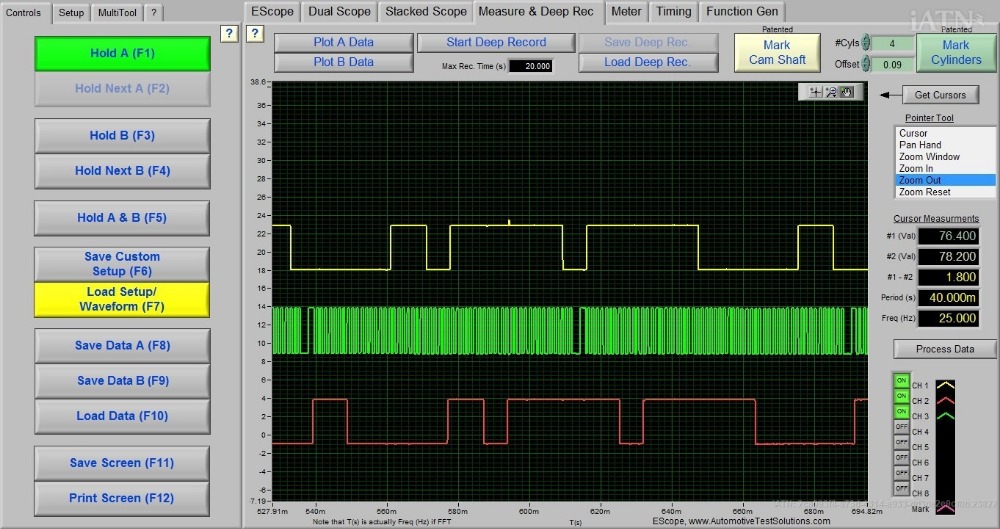This screenshot has width=1000, height=529.
Task: Turn off channel CH 1
Action: (901, 381)
